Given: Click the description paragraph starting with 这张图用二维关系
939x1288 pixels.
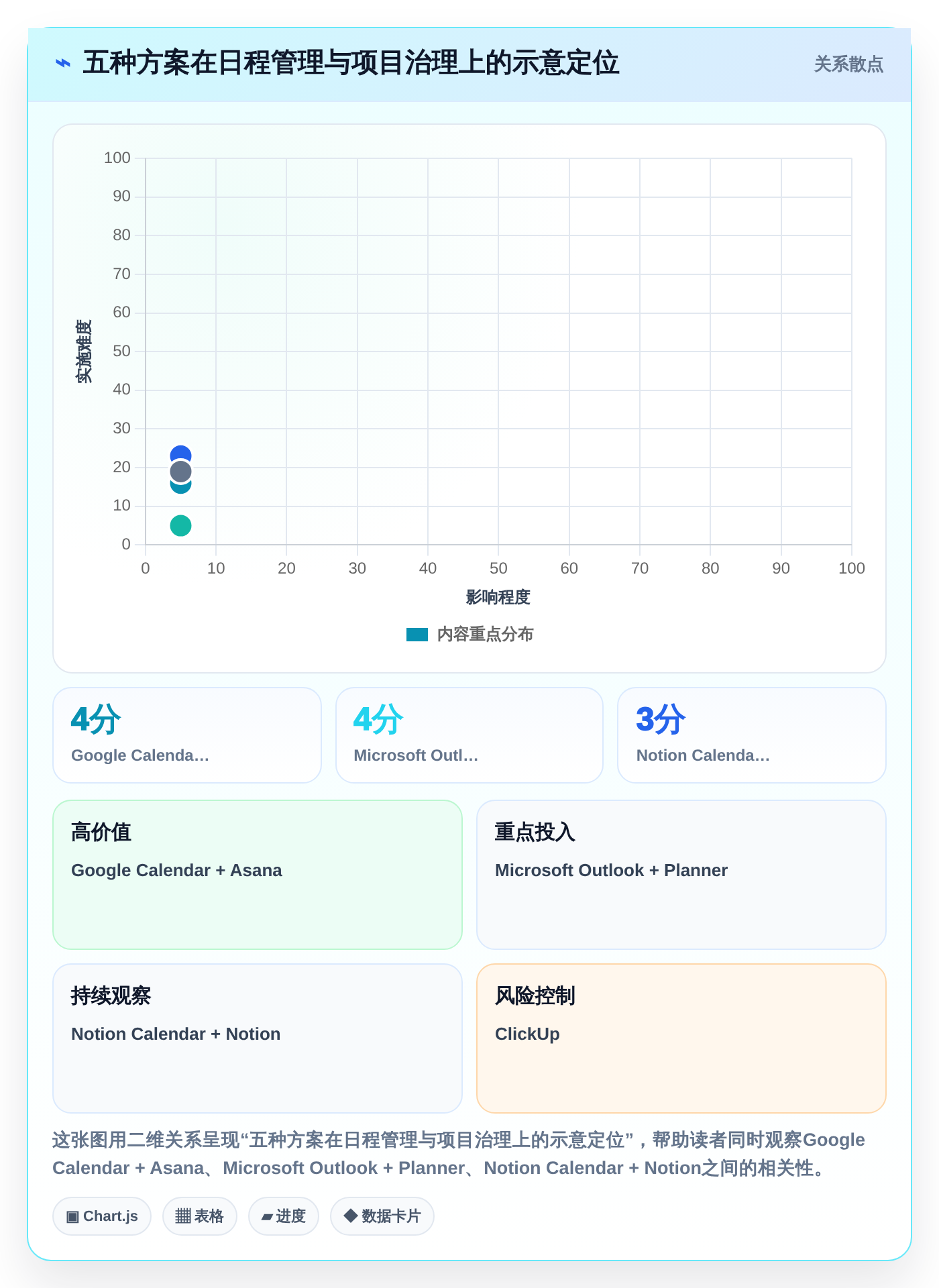Looking at the screenshot, I should click(x=459, y=1154).
